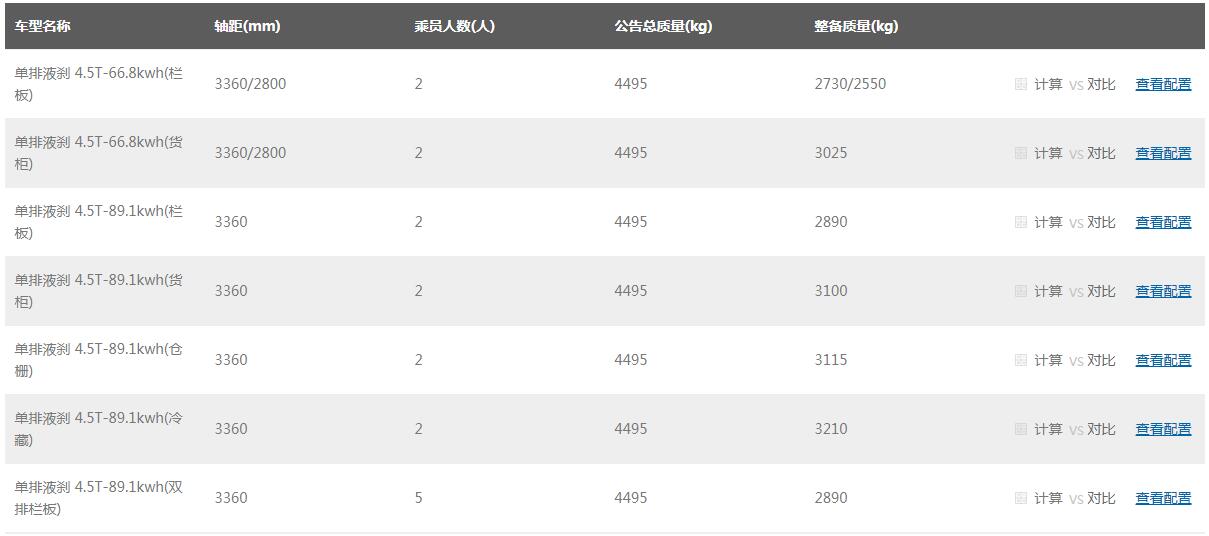Click the 整备质量(kg) column header
The width and height of the screenshot is (1209, 536).
[856, 26]
